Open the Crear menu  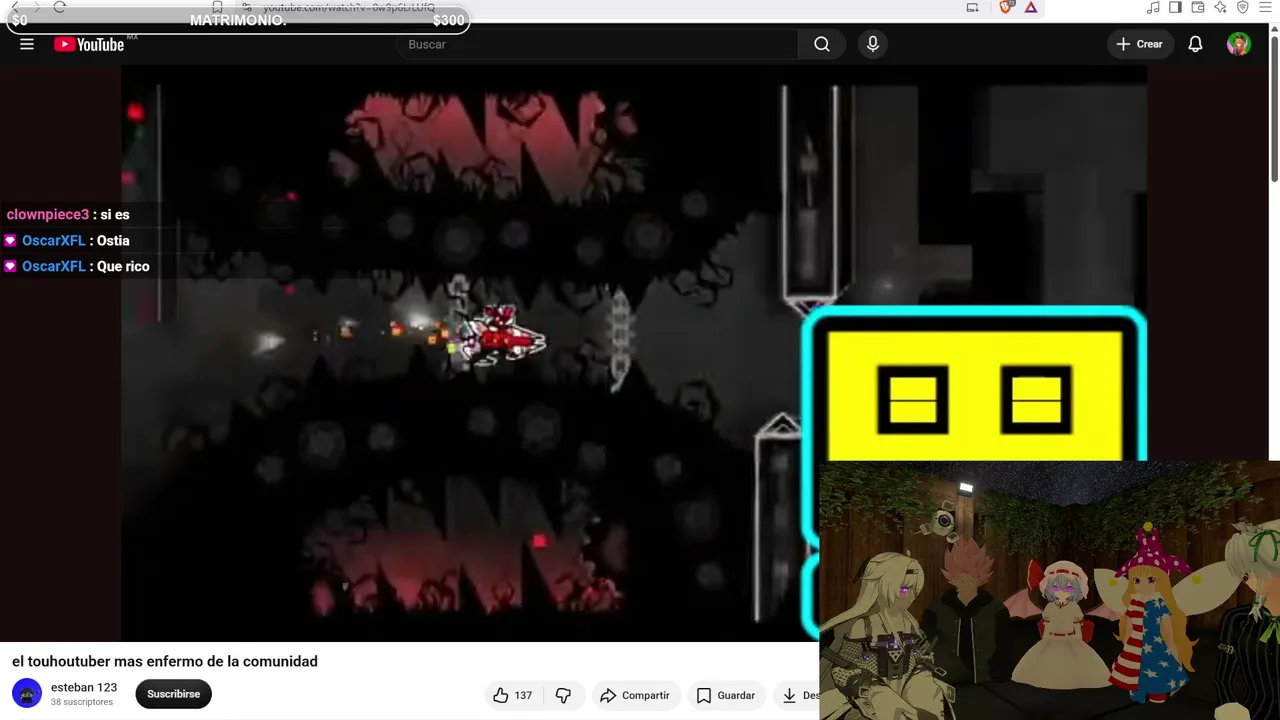pyautogui.click(x=1140, y=44)
